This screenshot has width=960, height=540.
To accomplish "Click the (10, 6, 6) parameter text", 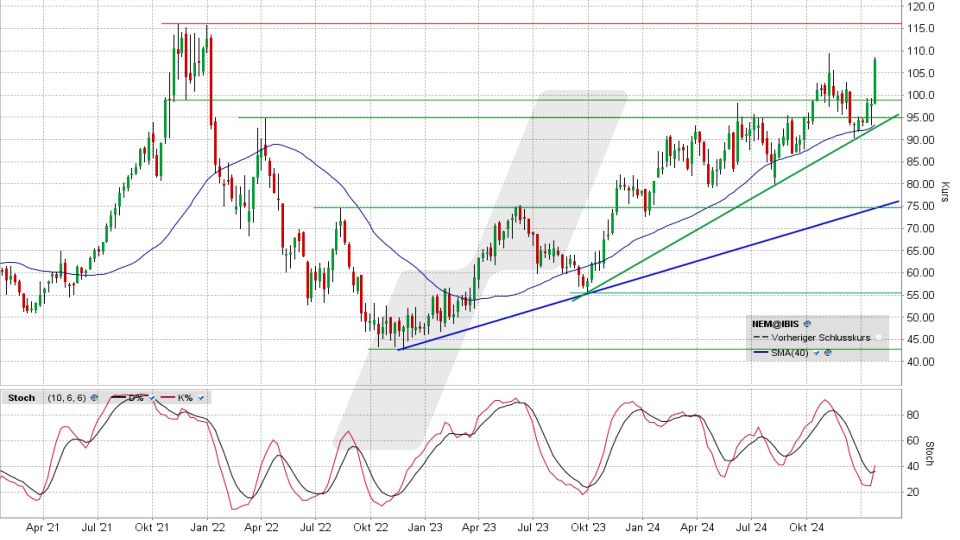I will [67, 398].
